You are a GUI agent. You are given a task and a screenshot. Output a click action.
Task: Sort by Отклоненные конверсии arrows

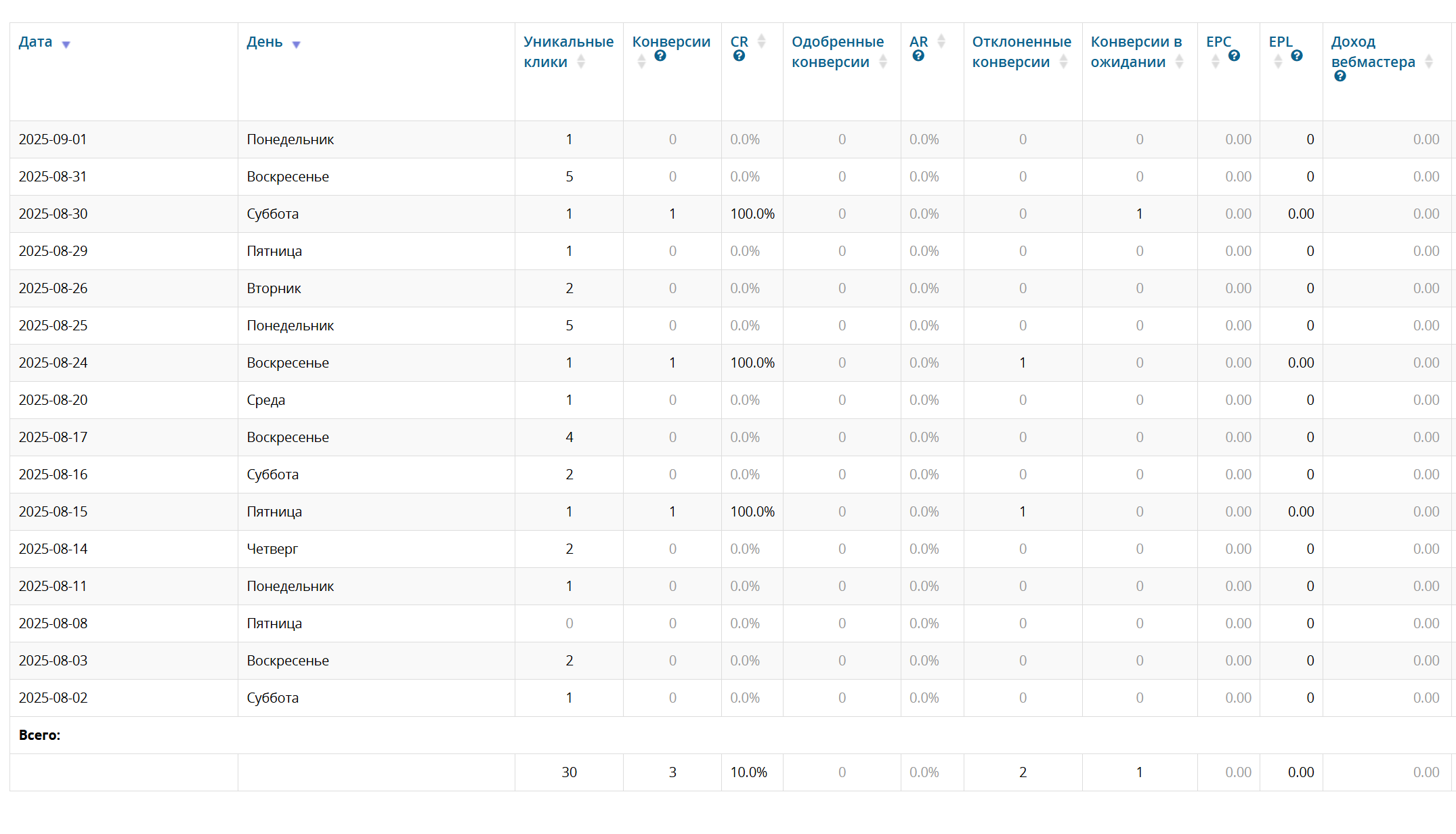point(1063,62)
